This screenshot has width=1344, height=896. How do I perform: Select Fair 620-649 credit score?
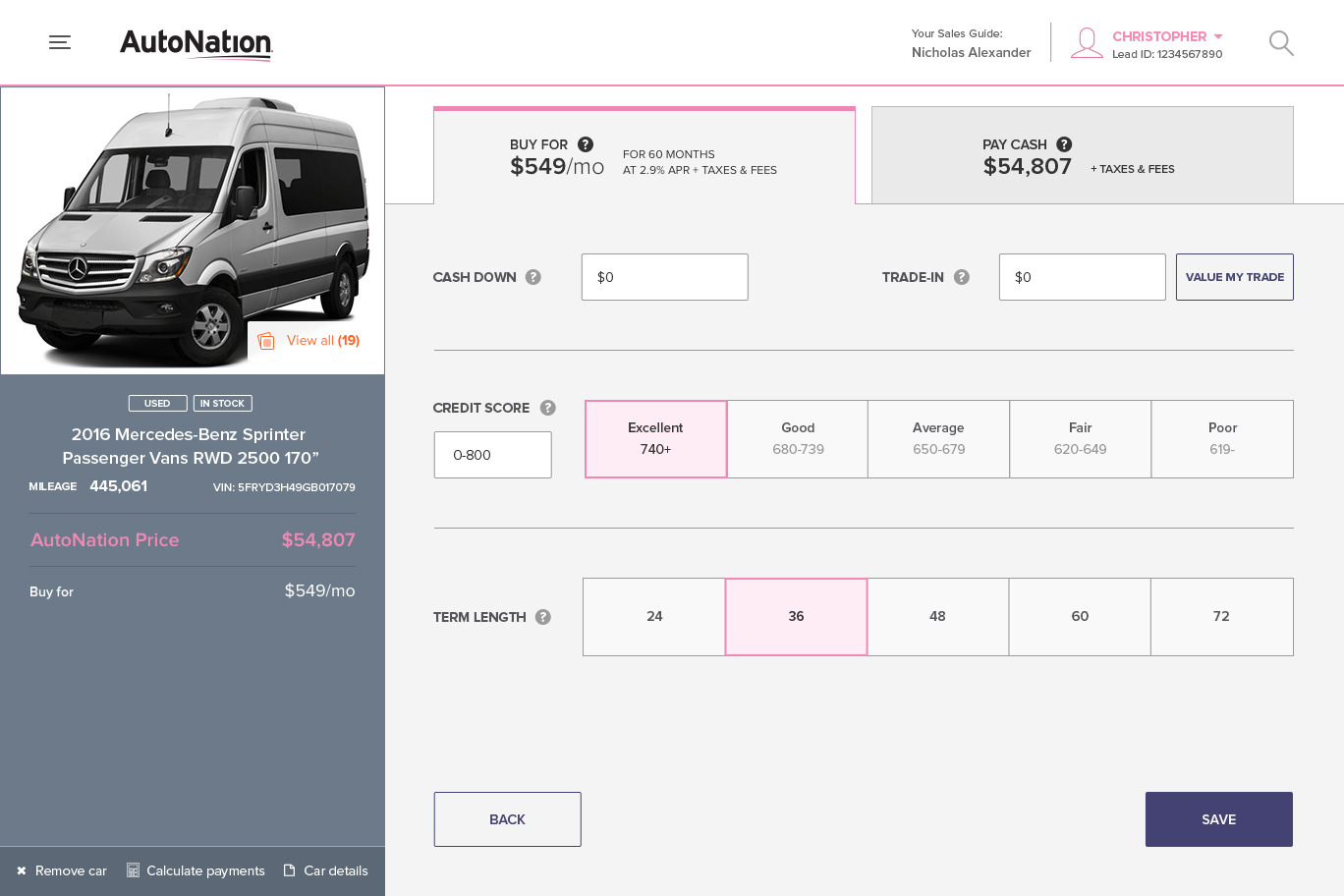(1081, 439)
